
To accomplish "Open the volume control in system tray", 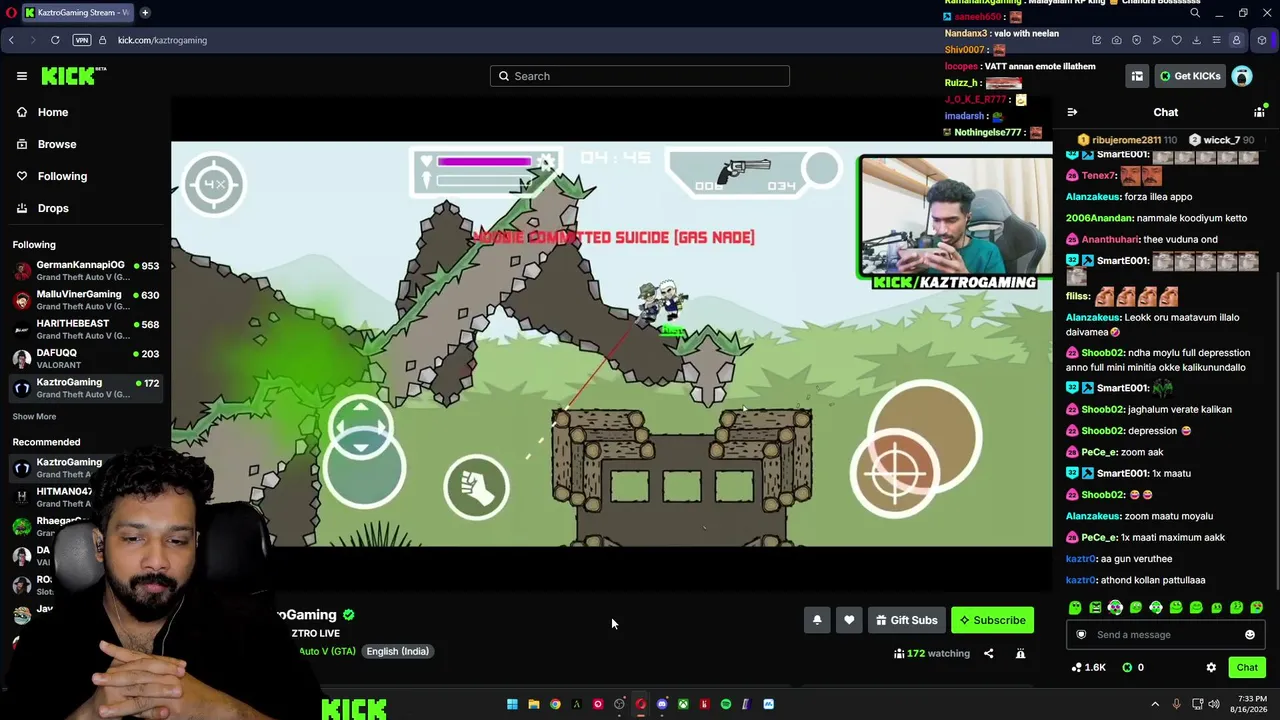I will coord(1214,704).
